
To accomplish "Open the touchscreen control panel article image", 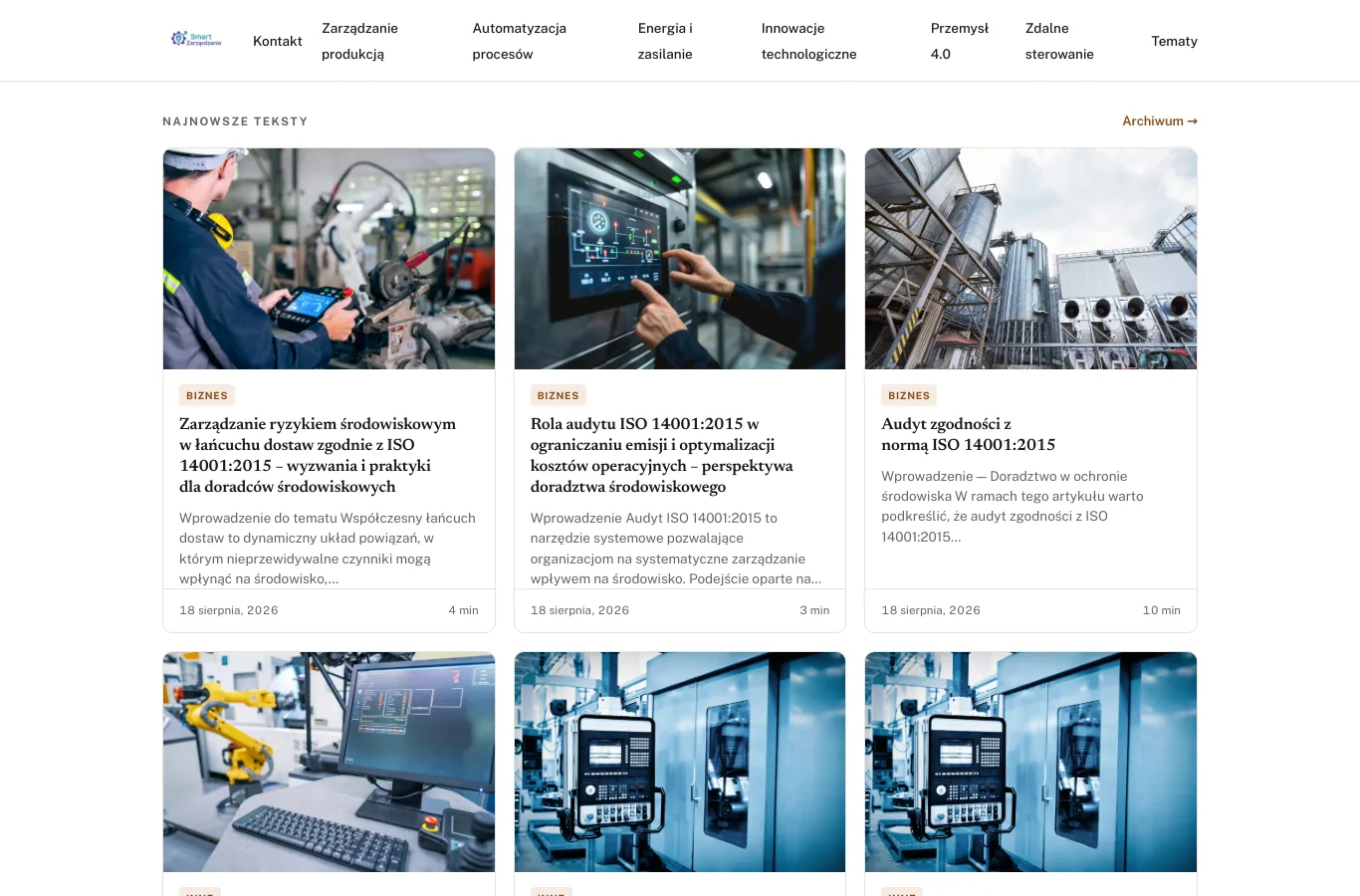I will (x=680, y=259).
